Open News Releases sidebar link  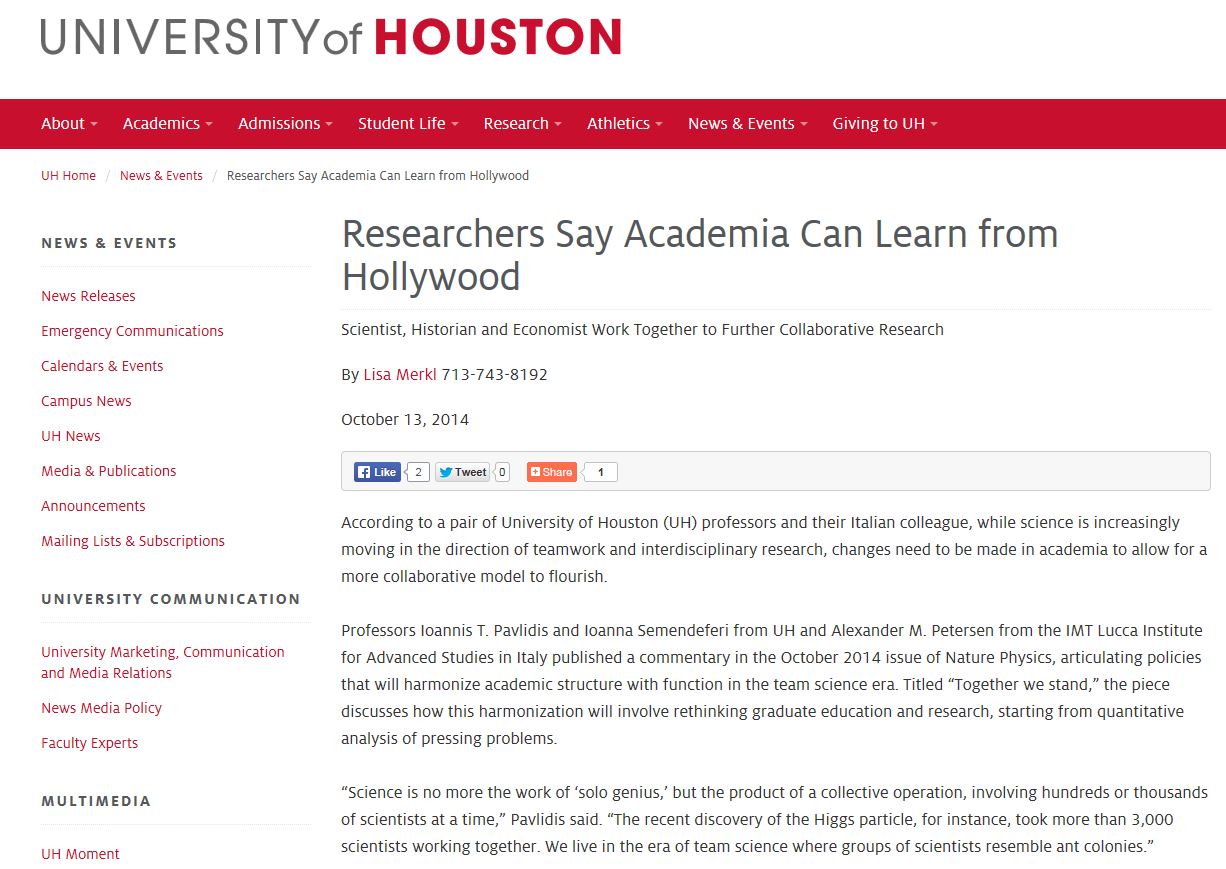pos(88,296)
